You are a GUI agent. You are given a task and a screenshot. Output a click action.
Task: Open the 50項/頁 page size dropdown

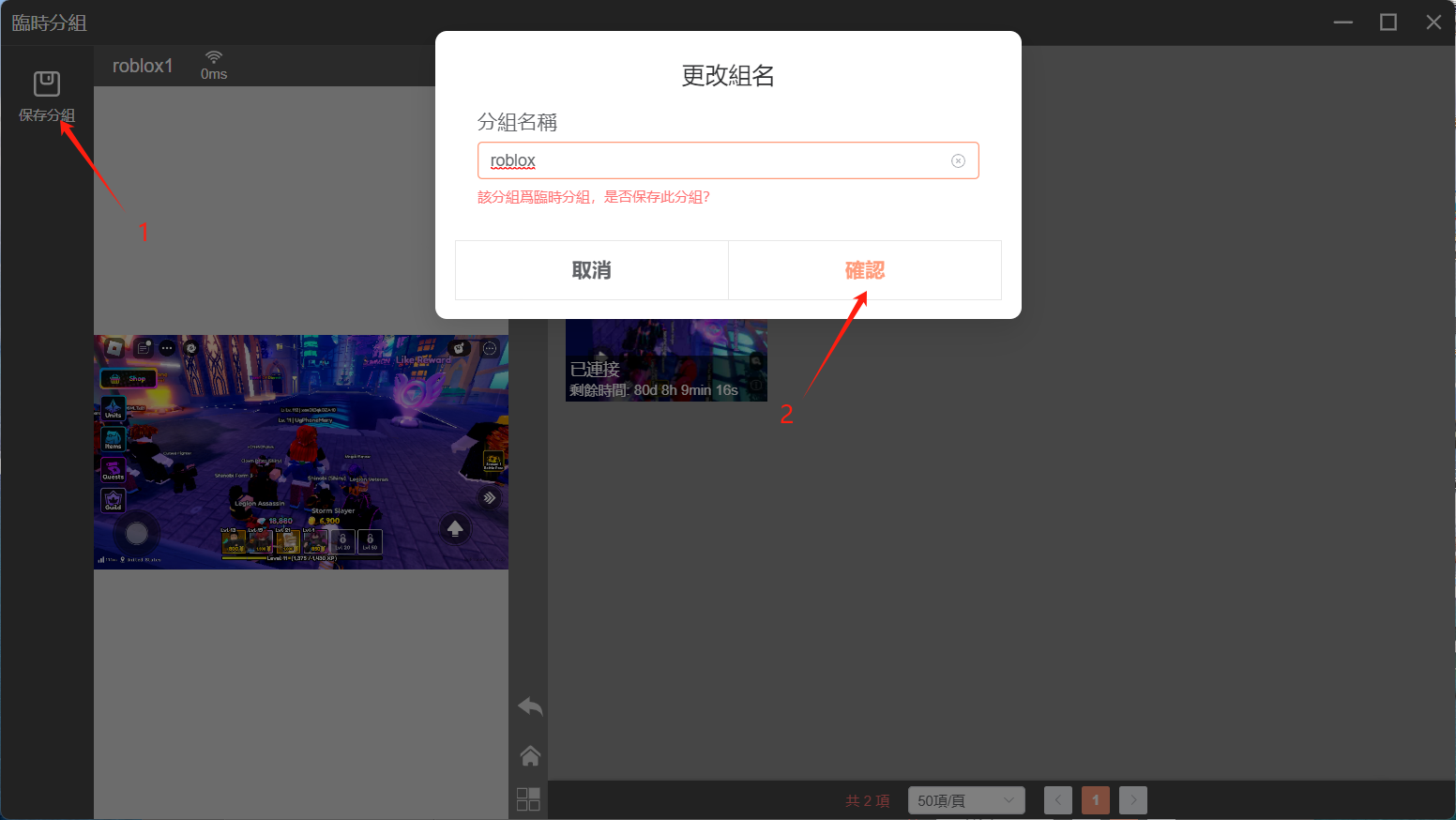tap(966, 800)
